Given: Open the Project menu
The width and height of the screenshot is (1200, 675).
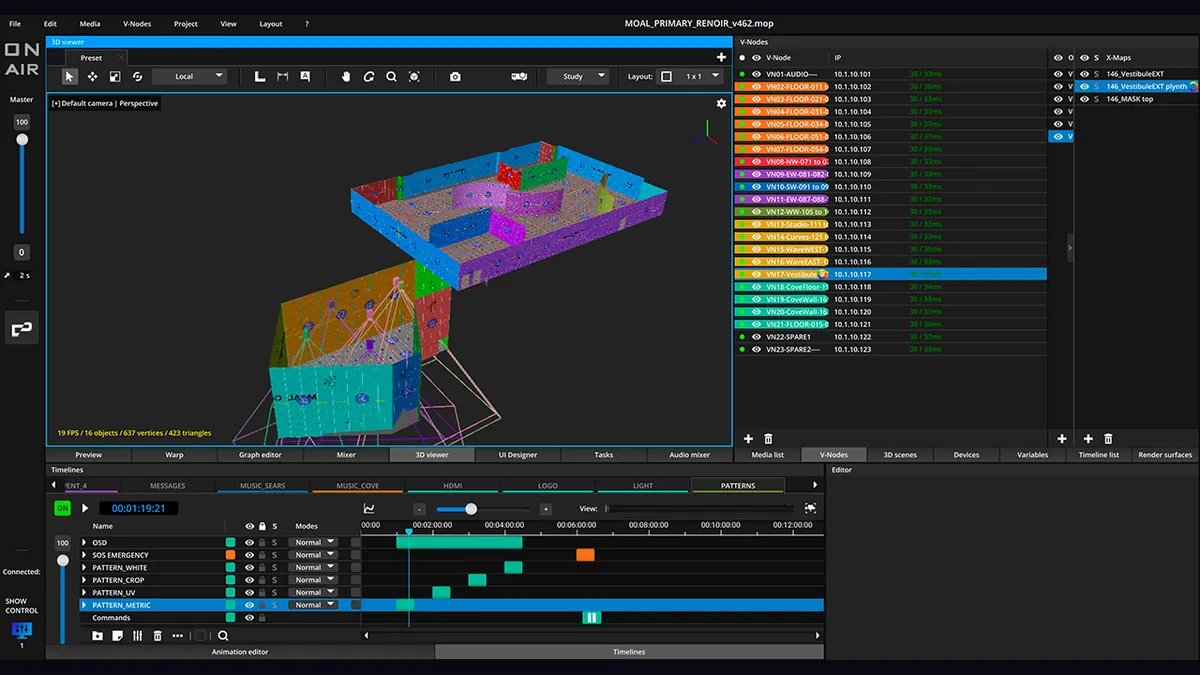Looking at the screenshot, I should 185,23.
